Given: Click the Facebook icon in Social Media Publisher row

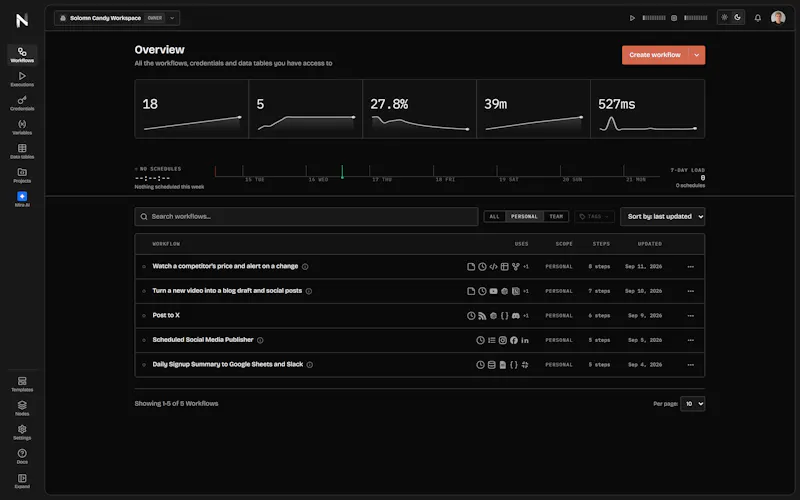Looking at the screenshot, I should (514, 340).
